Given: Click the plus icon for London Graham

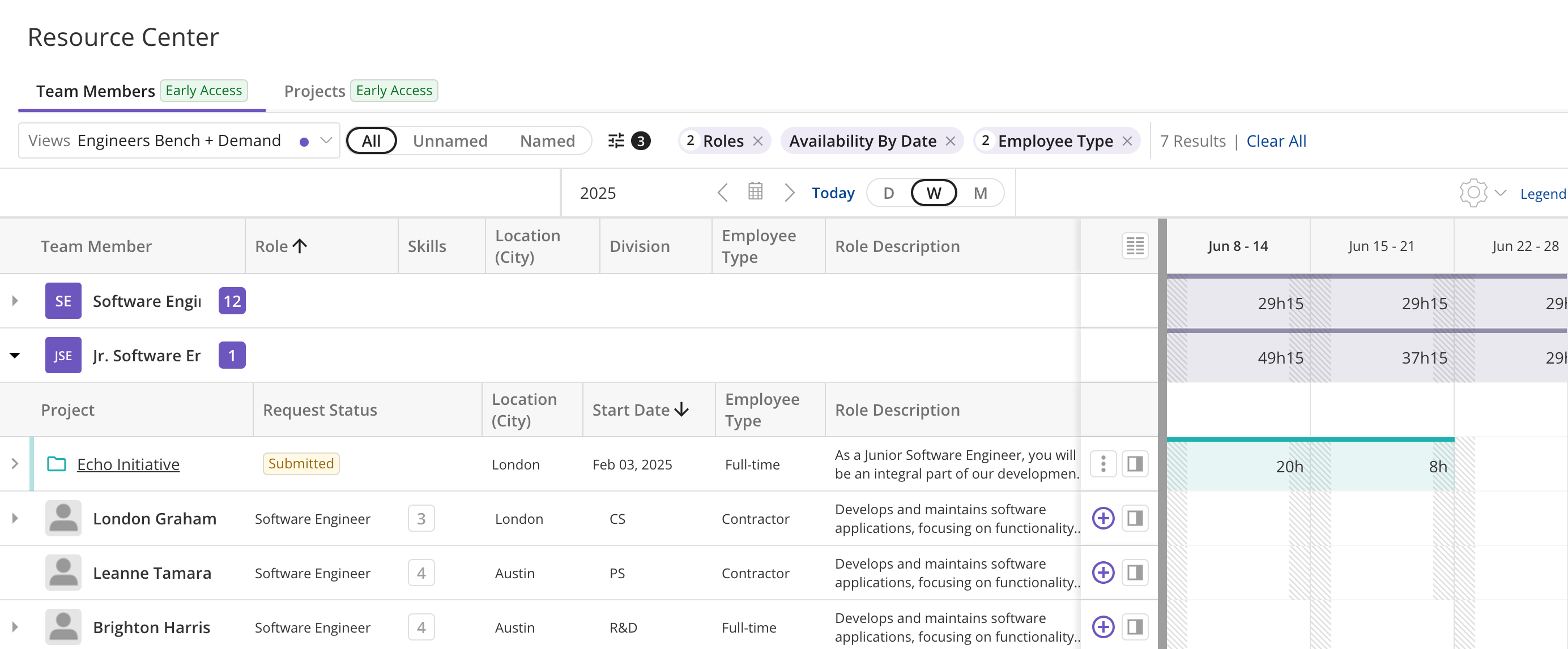Looking at the screenshot, I should click(1103, 518).
